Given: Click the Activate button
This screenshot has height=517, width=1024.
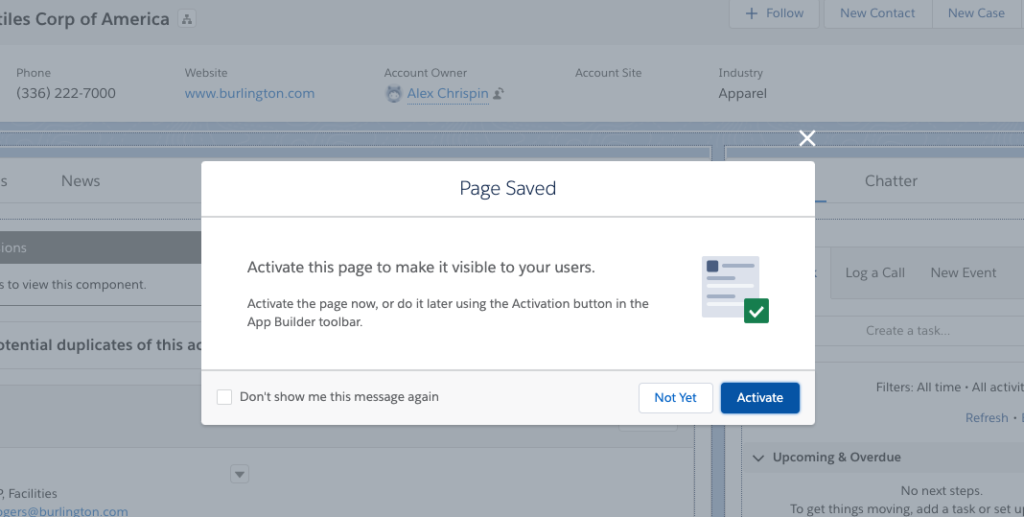Looking at the screenshot, I should (760, 398).
